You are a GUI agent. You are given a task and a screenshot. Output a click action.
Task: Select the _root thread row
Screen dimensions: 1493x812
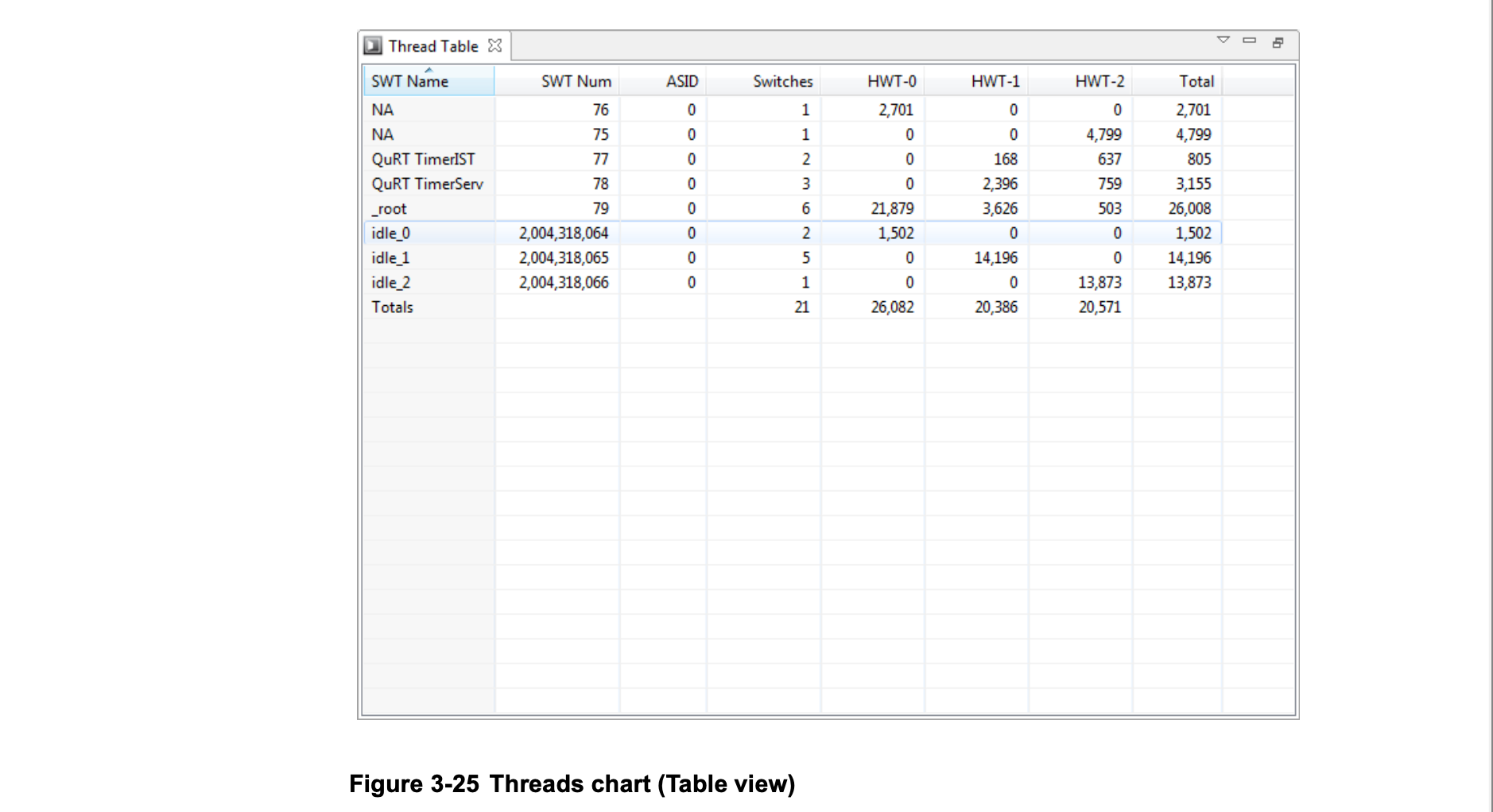793,208
